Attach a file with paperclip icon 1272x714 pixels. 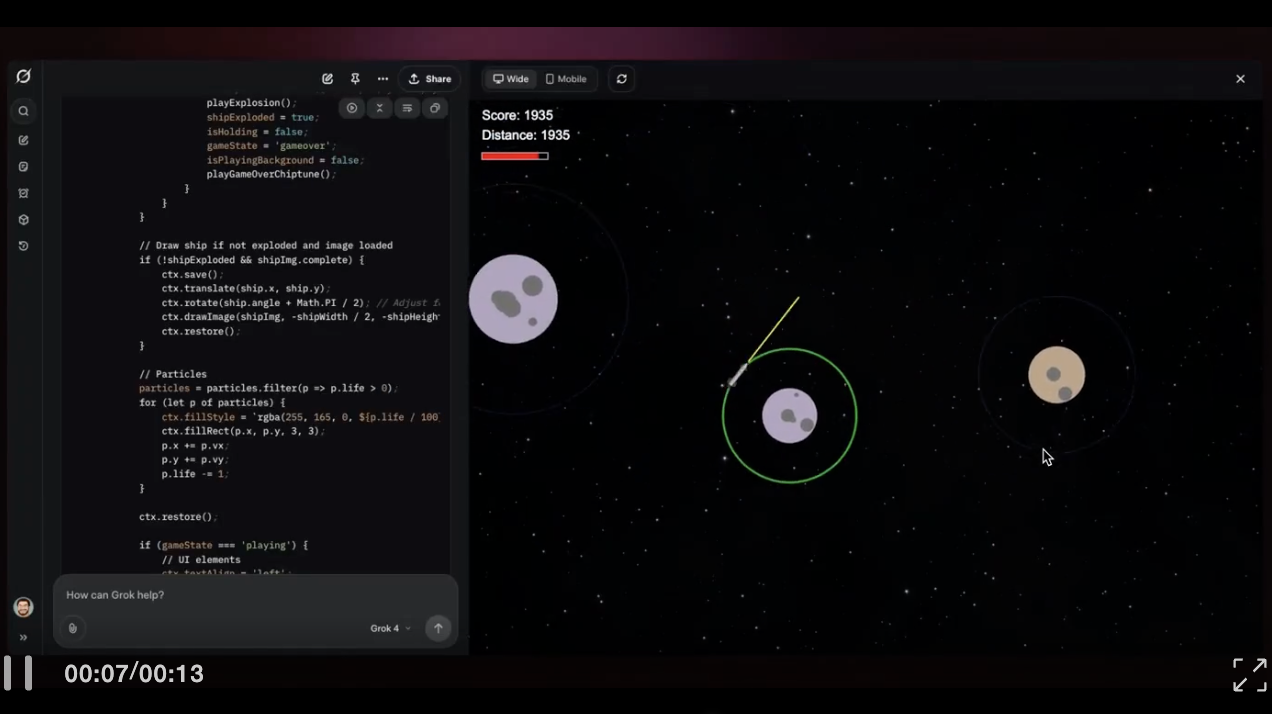72,628
